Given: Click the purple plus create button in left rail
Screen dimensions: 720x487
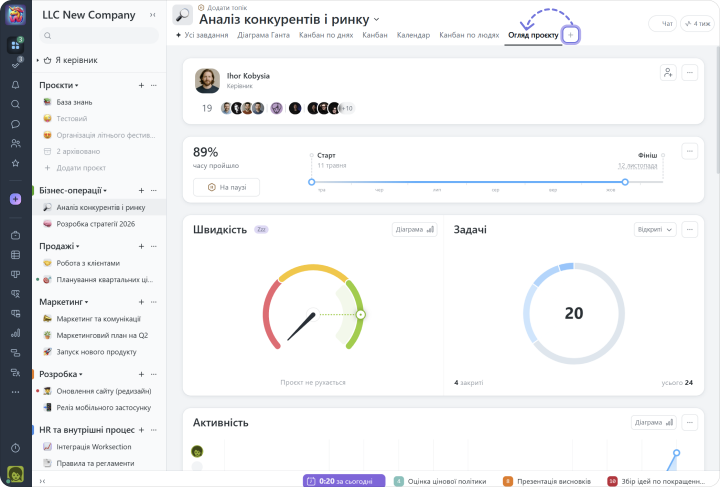Looking at the screenshot, I should (15, 199).
